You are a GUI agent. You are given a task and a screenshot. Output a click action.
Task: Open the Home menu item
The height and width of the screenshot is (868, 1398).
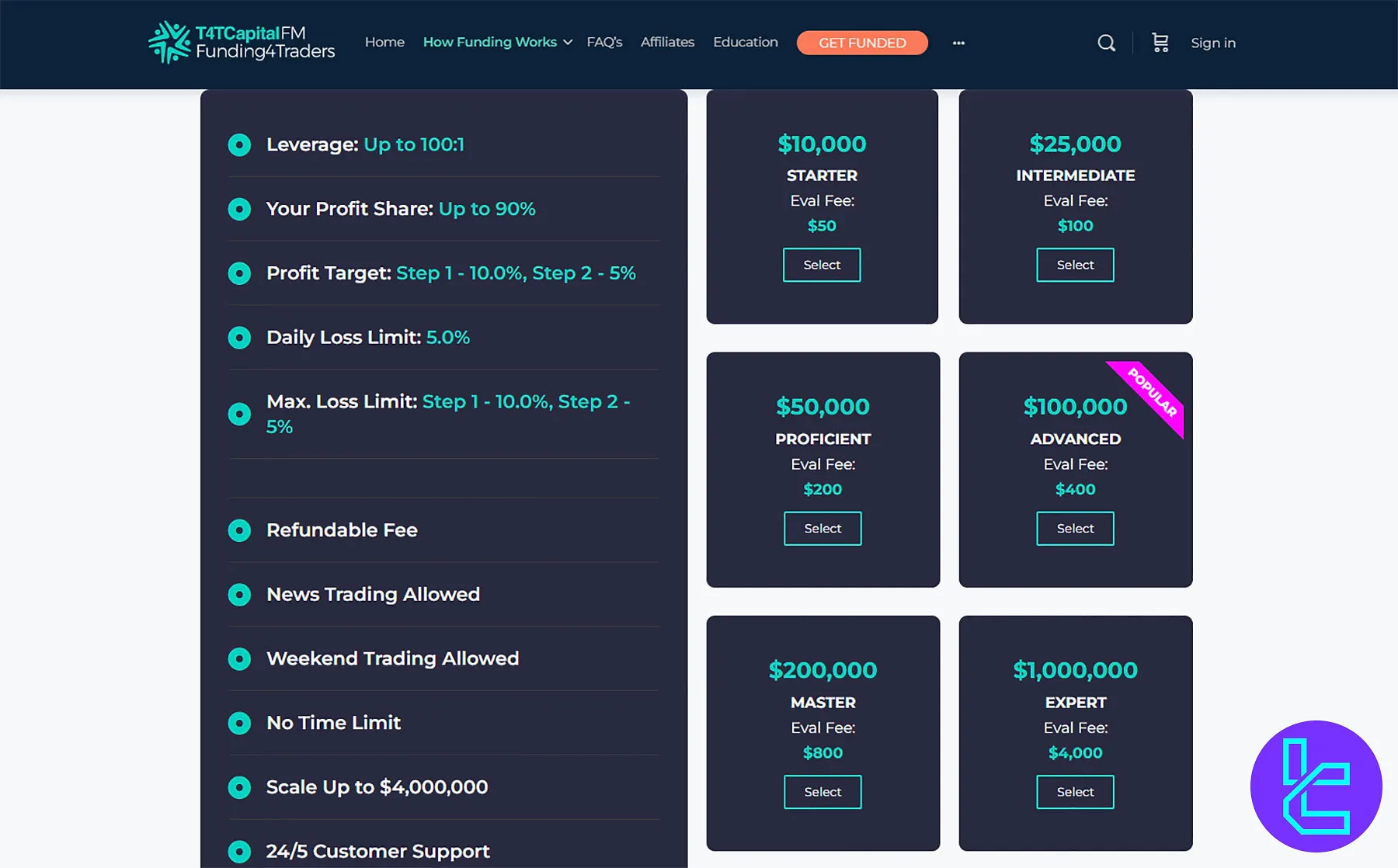click(384, 42)
